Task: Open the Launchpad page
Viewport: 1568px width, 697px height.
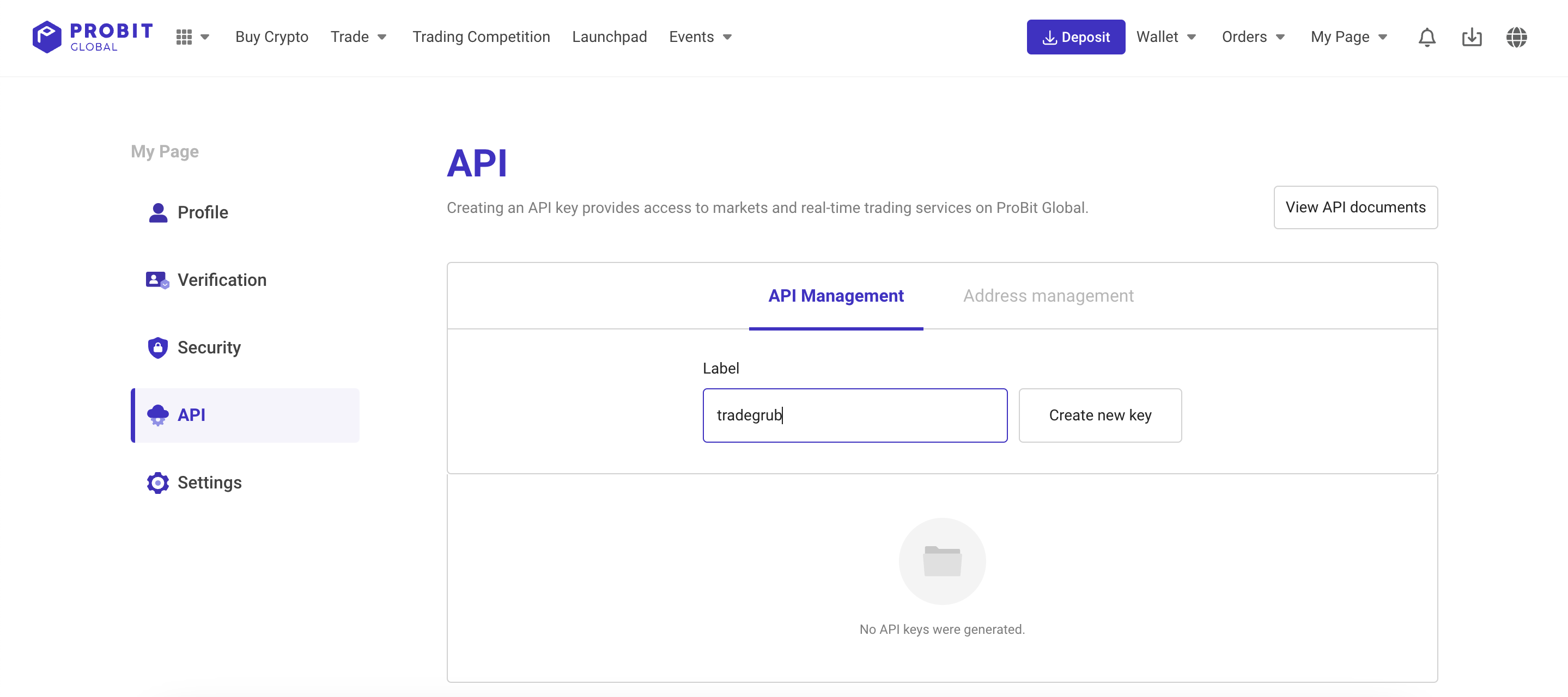Action: tap(609, 37)
